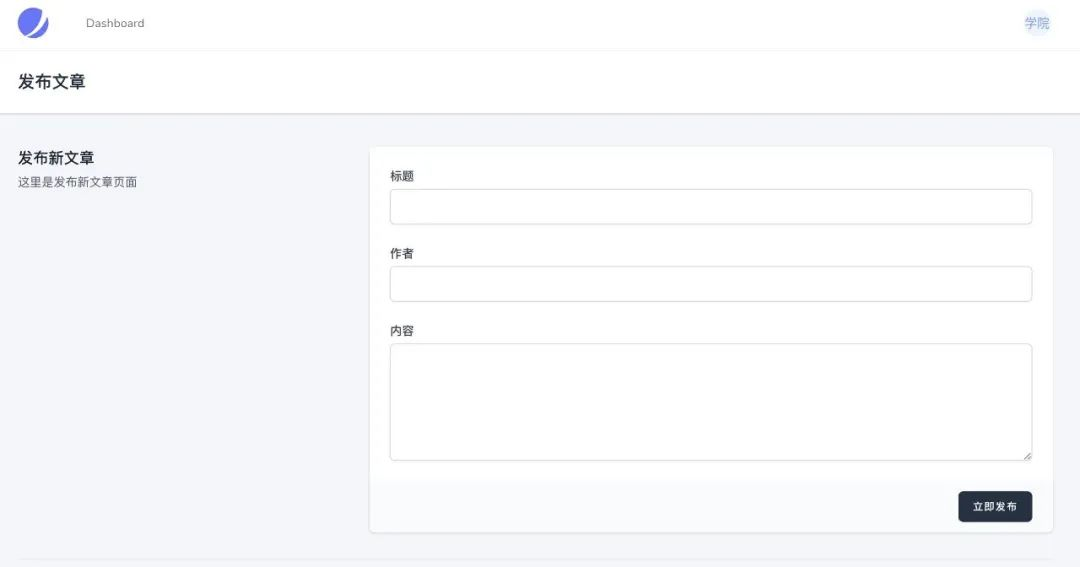Click the 标题 field label

(402, 176)
